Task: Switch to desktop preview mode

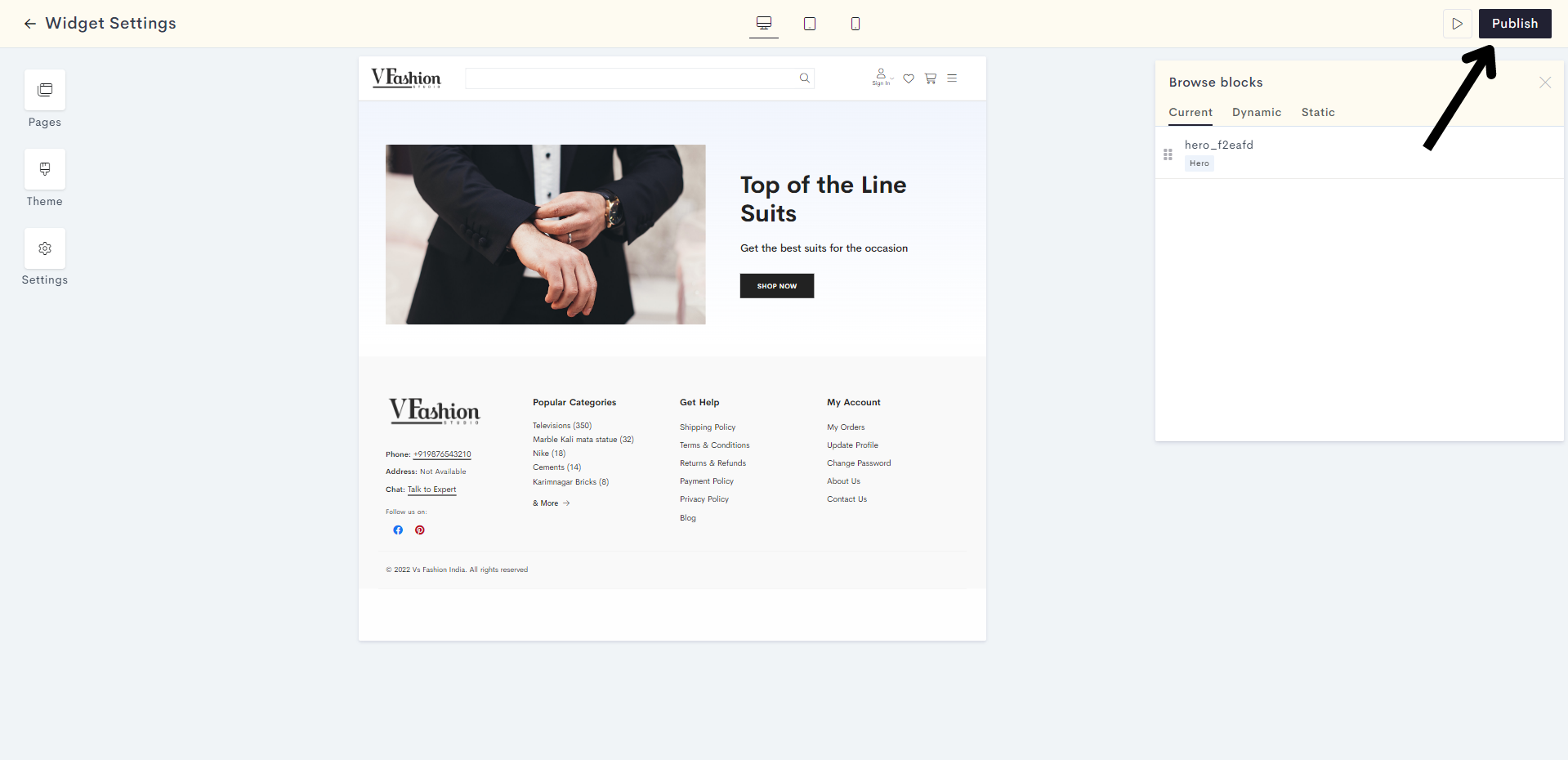Action: pos(764,24)
